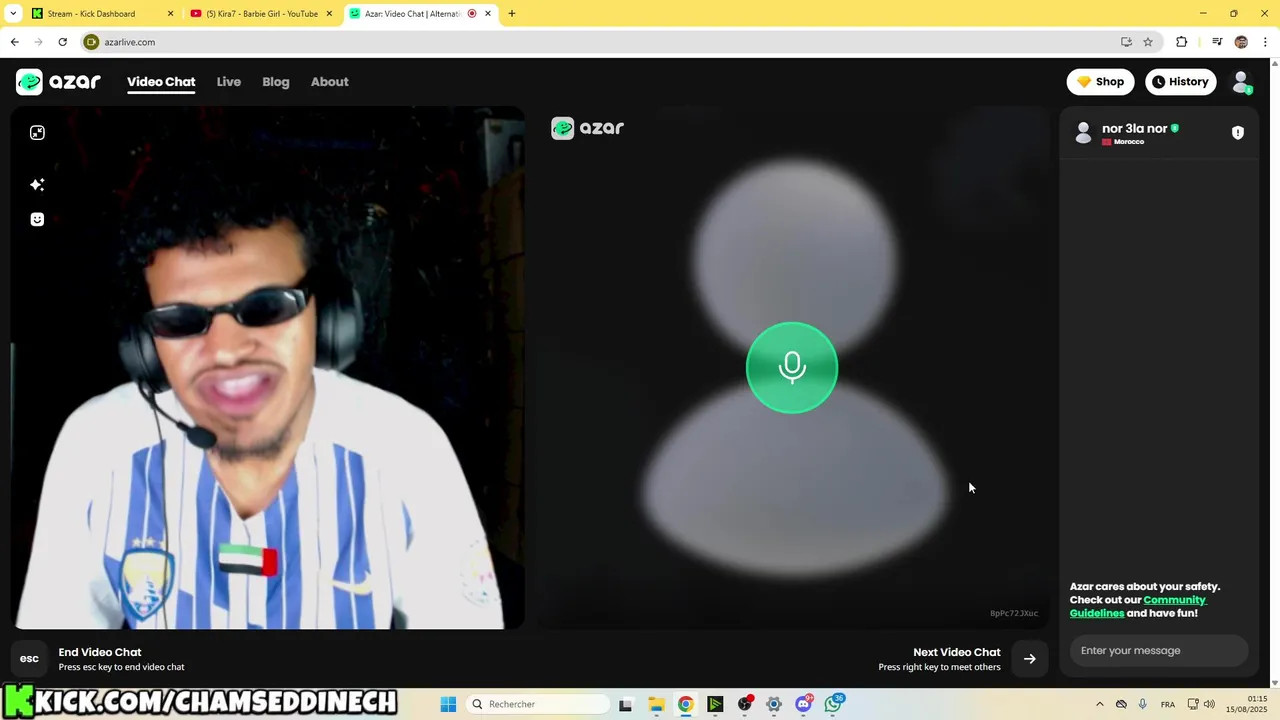Click the tray microphone icon

click(1142, 704)
